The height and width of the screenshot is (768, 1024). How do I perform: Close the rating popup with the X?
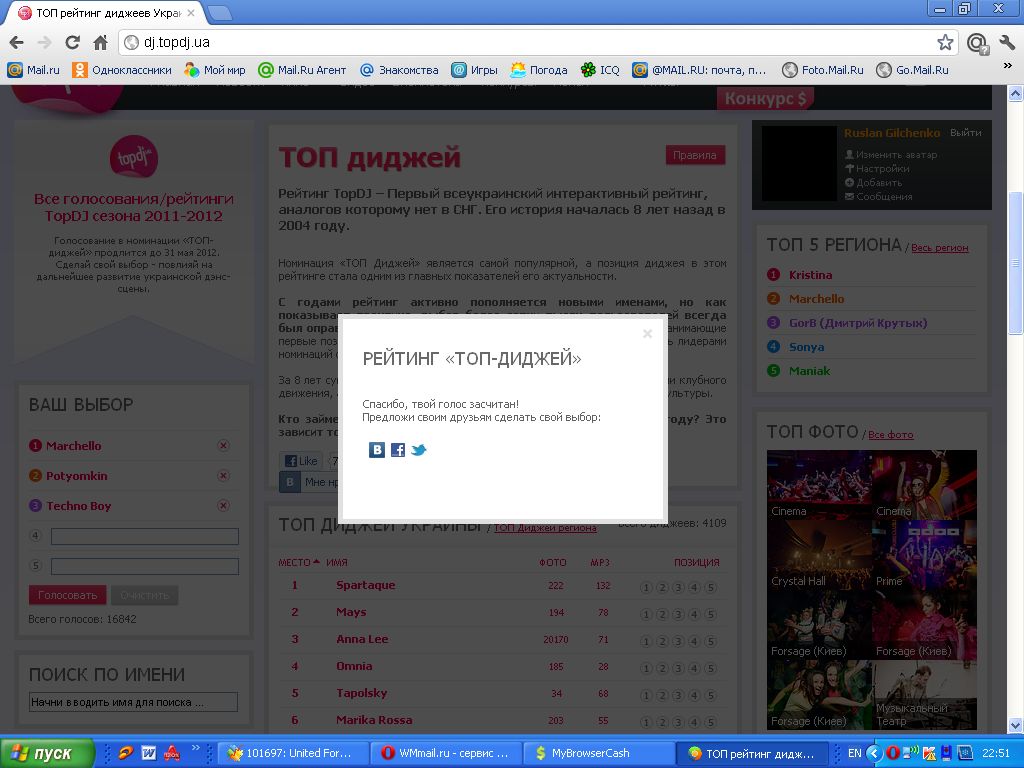tap(647, 334)
